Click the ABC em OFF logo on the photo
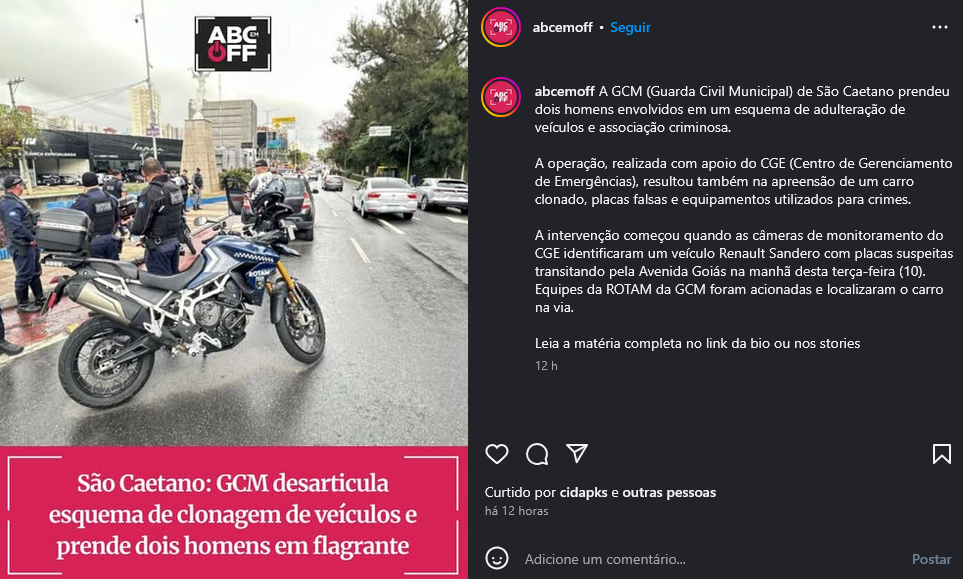This screenshot has height=579, width=963. pos(233,44)
